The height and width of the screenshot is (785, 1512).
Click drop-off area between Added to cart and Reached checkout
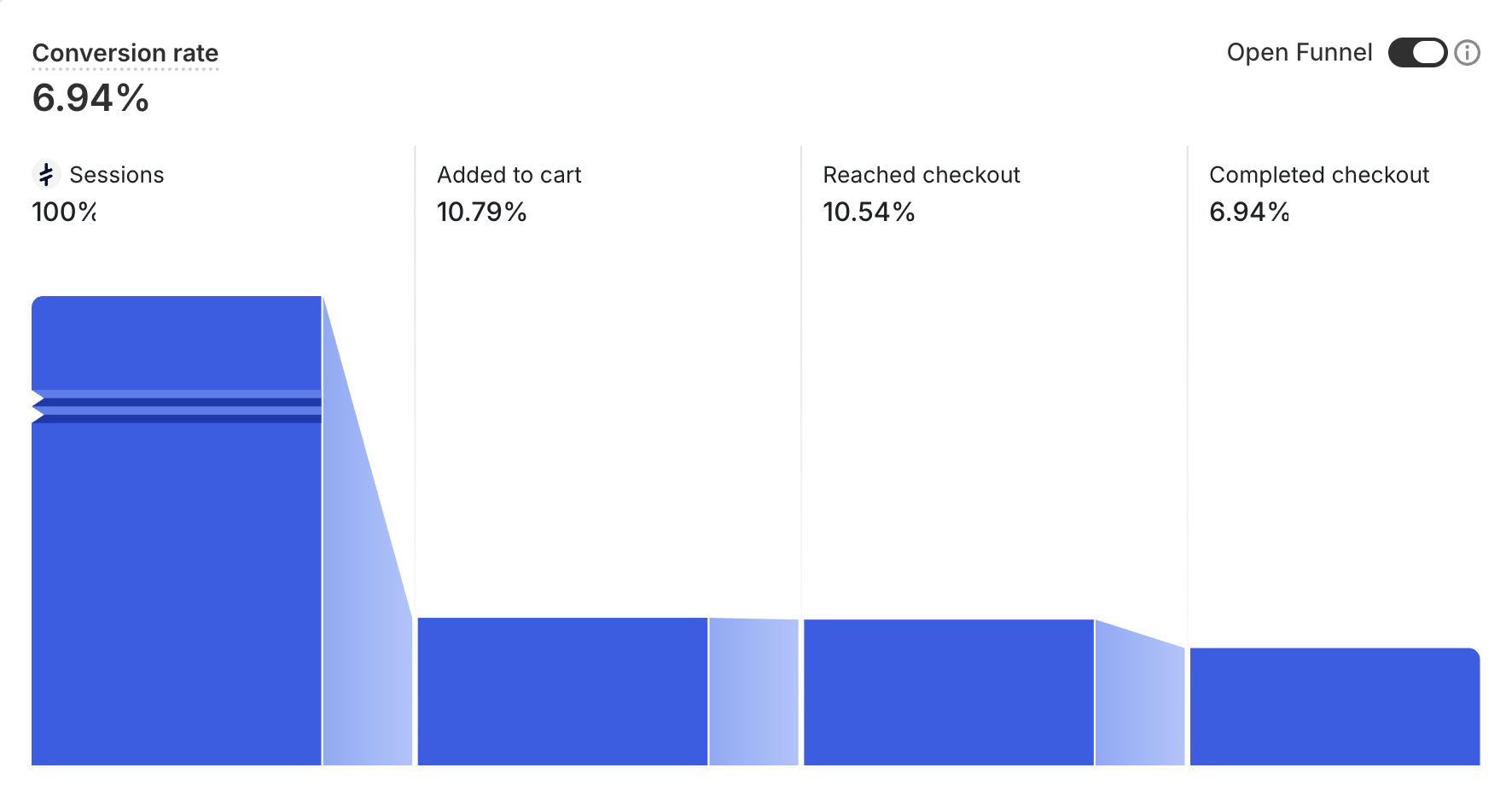coord(754,692)
